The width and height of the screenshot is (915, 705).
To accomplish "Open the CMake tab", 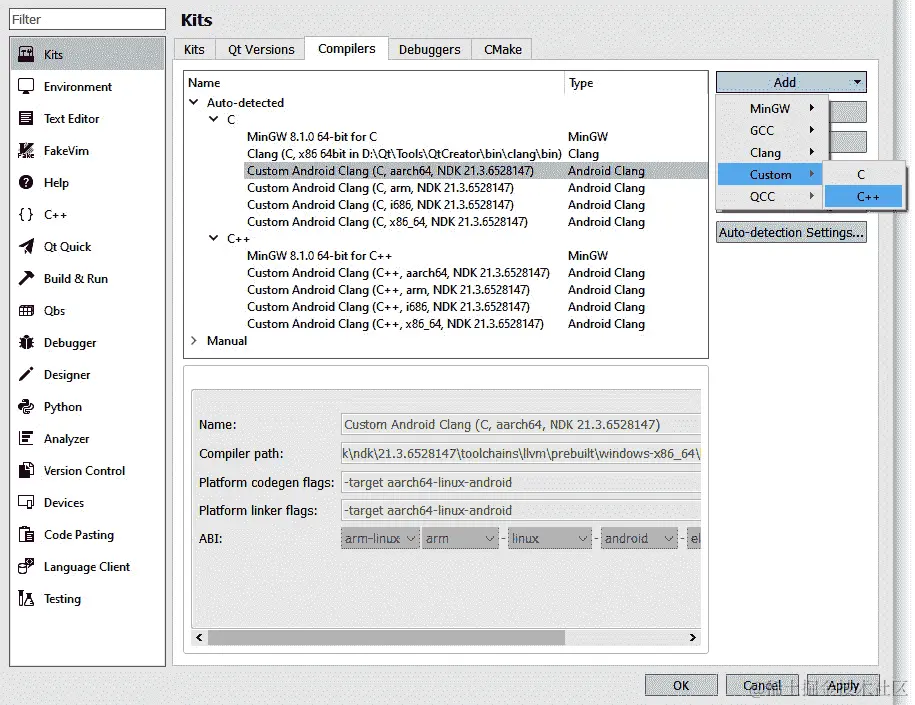I will click(502, 50).
